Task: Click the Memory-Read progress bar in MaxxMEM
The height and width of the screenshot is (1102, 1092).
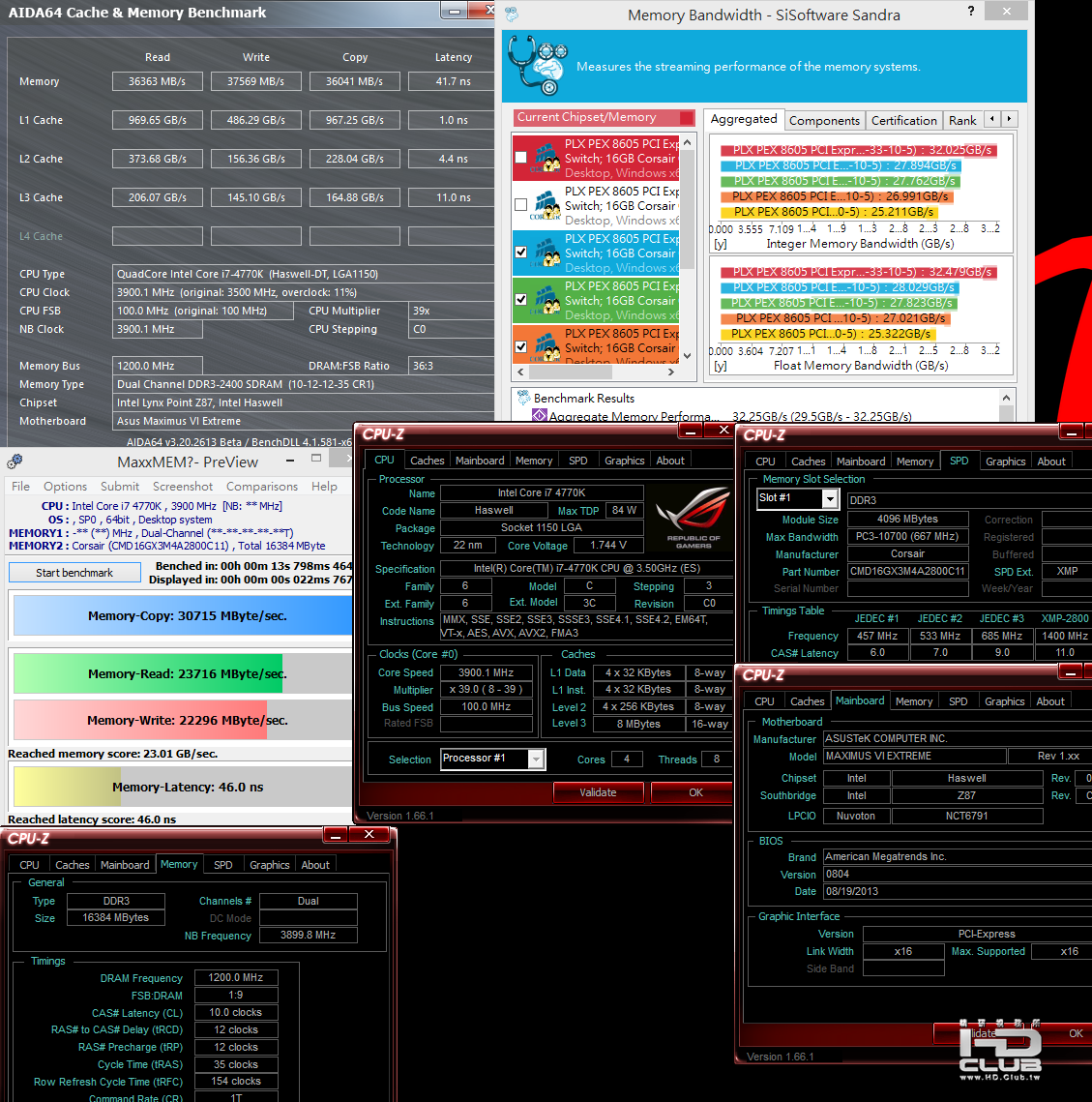Action: point(183,673)
